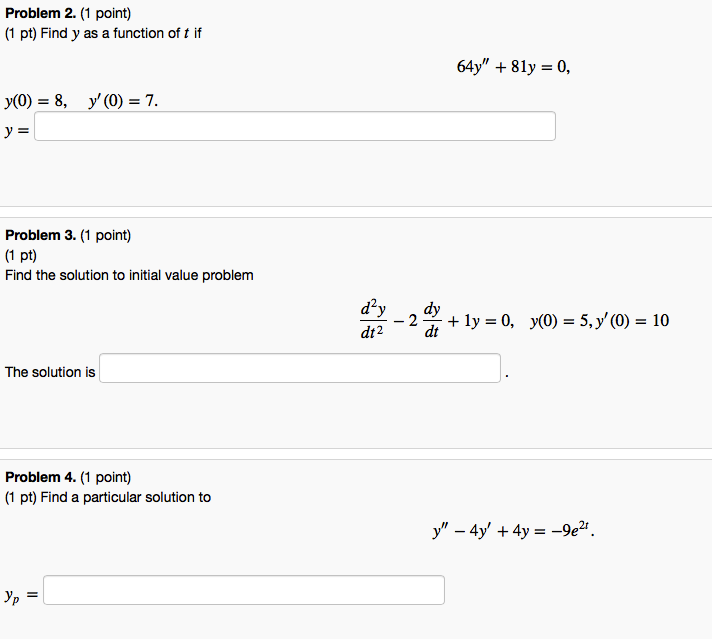
Task: Click 'Find y as a function of t if' text
Action: pyautogui.click(x=121, y=34)
